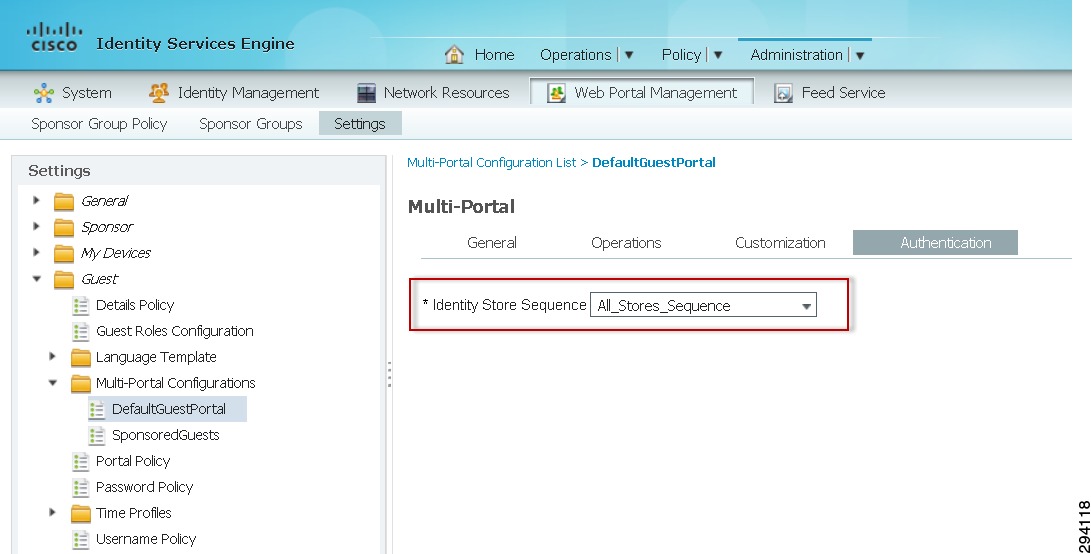1091x554 pixels.
Task: Switch to the Customization tab
Action: click(x=780, y=243)
